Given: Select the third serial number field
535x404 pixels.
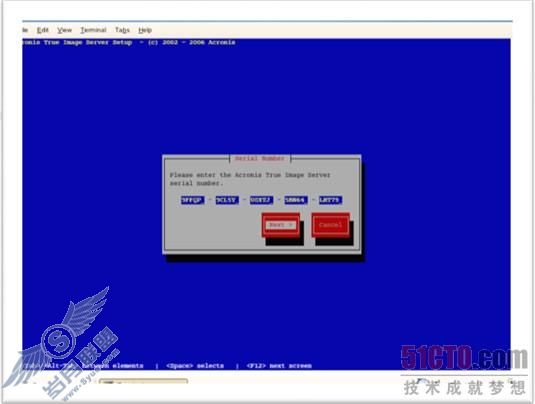Looking at the screenshot, I should click(261, 200).
